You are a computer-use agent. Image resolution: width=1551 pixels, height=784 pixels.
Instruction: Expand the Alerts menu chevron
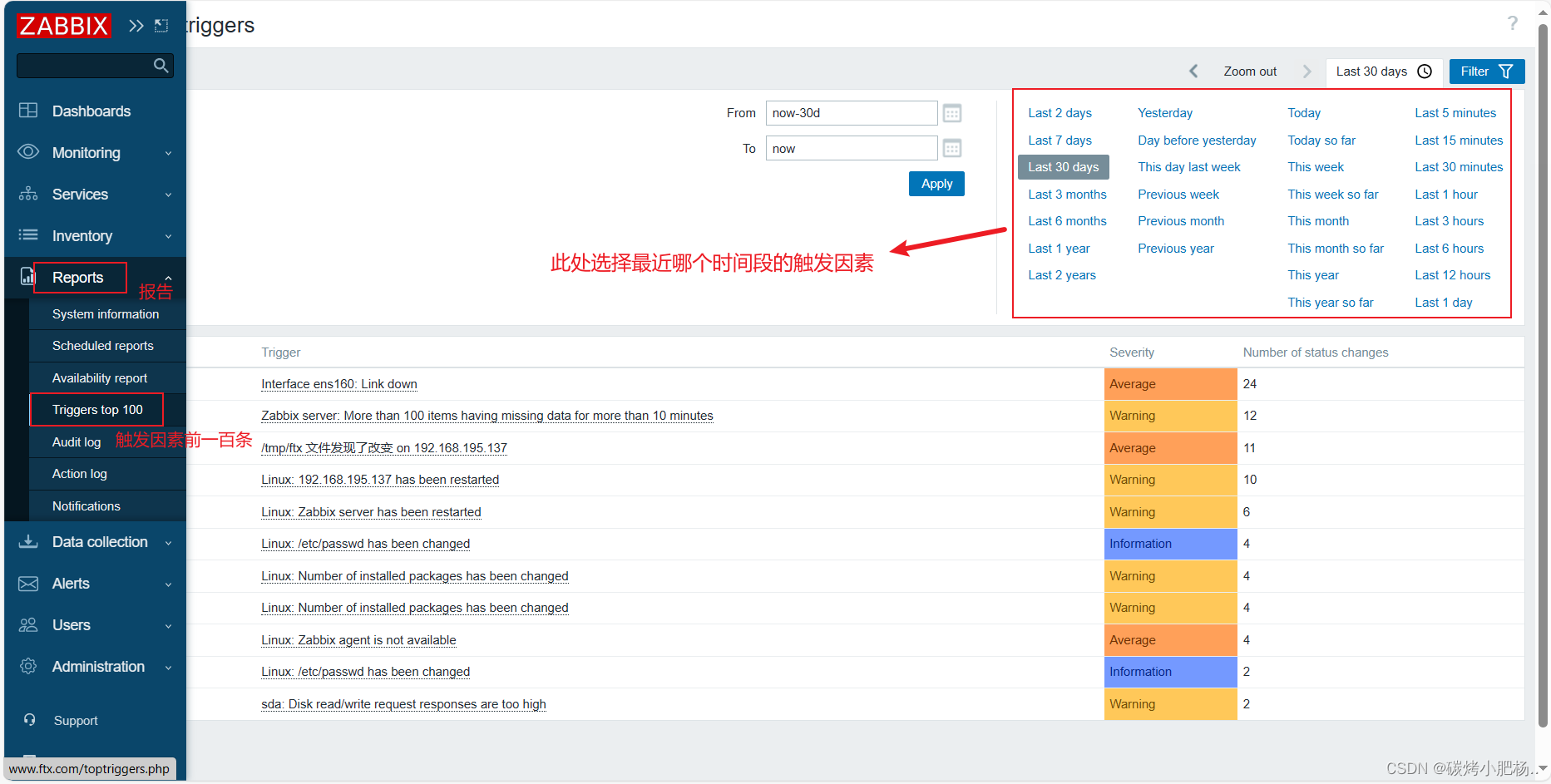pyautogui.click(x=168, y=584)
